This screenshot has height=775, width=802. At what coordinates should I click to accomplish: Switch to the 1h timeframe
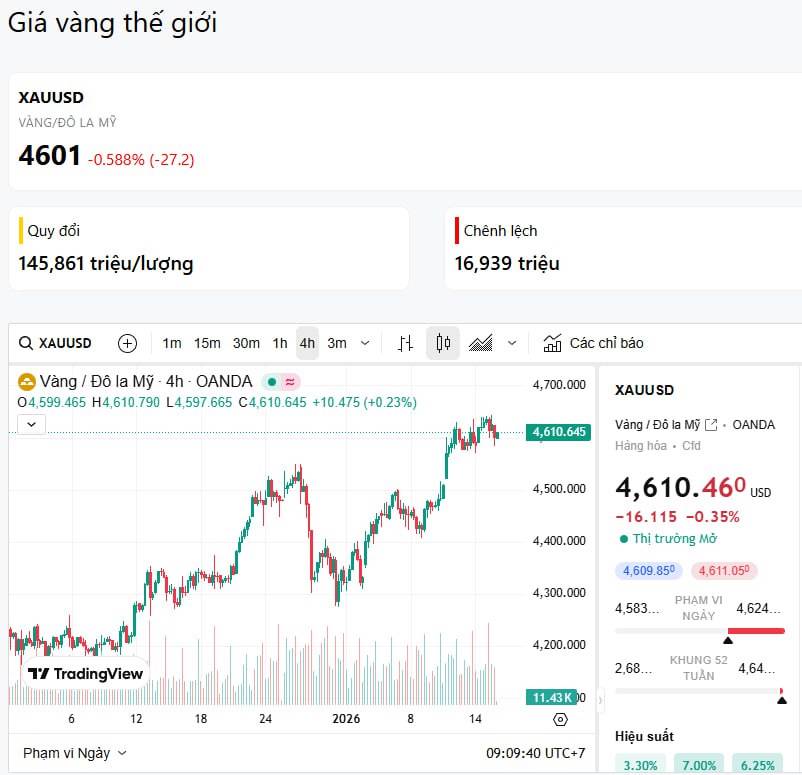click(280, 342)
